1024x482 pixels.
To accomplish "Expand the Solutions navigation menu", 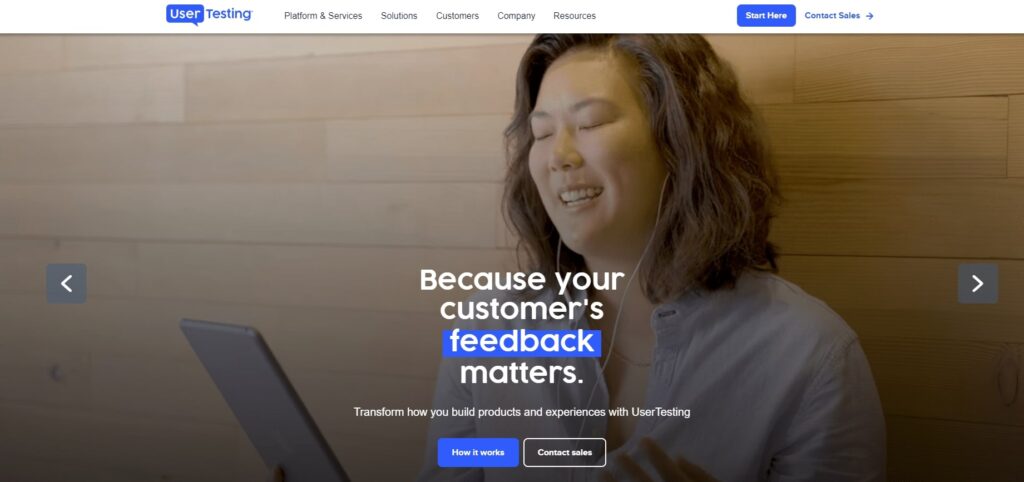I will [399, 16].
